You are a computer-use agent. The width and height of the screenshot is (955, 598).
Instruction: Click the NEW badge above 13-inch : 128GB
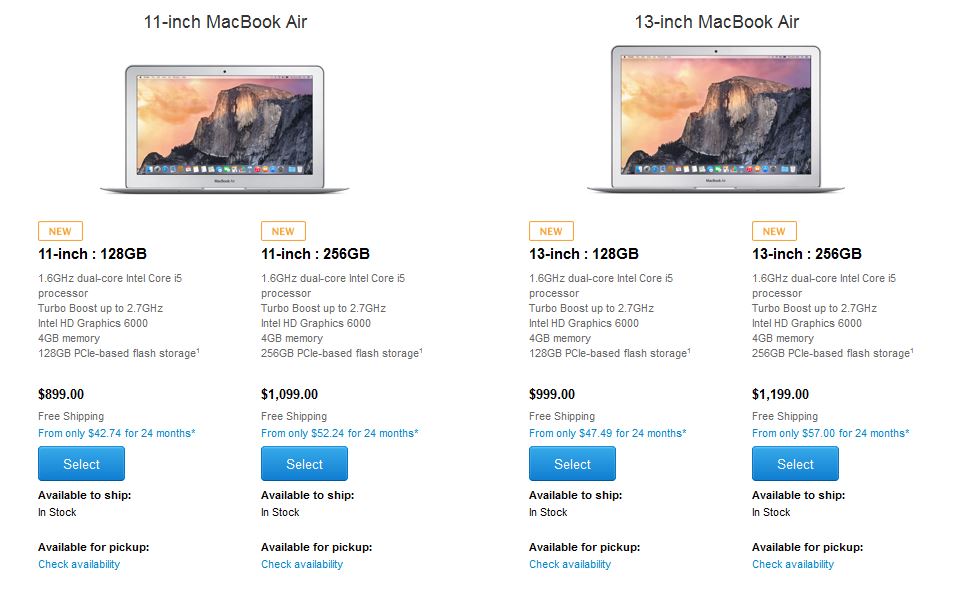click(x=551, y=231)
